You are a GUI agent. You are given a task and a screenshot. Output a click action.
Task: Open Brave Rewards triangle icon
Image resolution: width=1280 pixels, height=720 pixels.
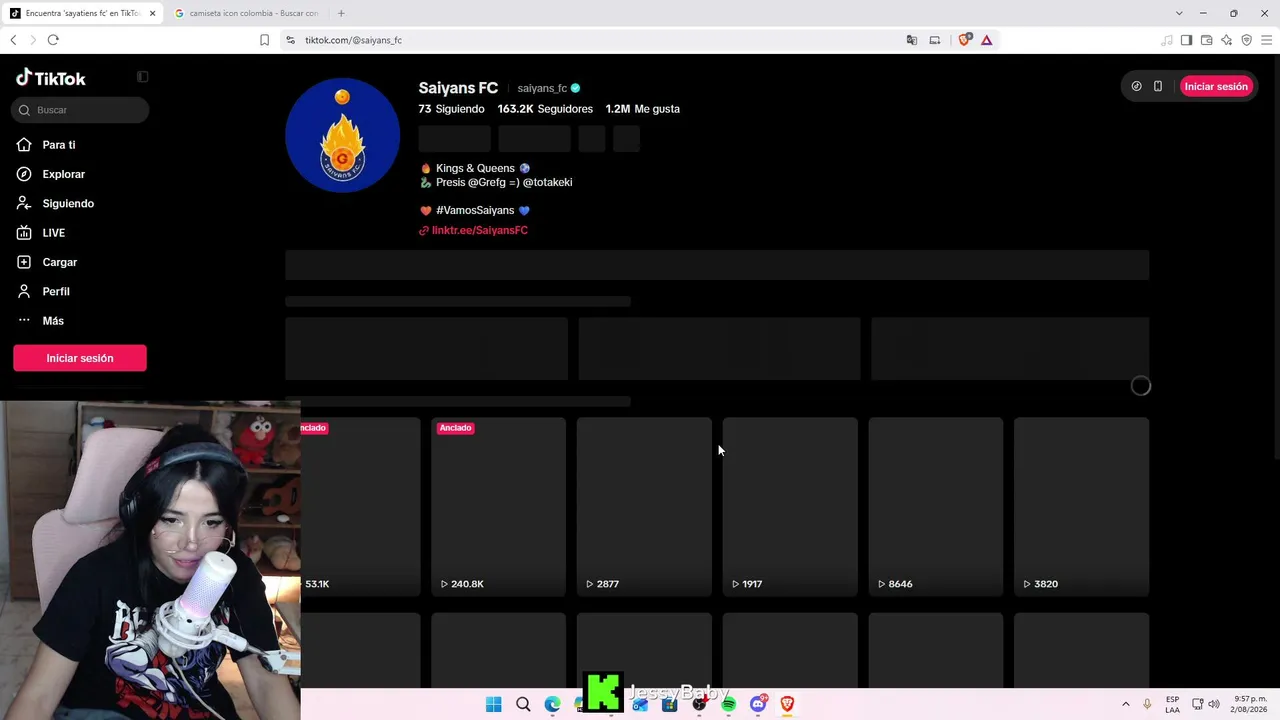986,40
